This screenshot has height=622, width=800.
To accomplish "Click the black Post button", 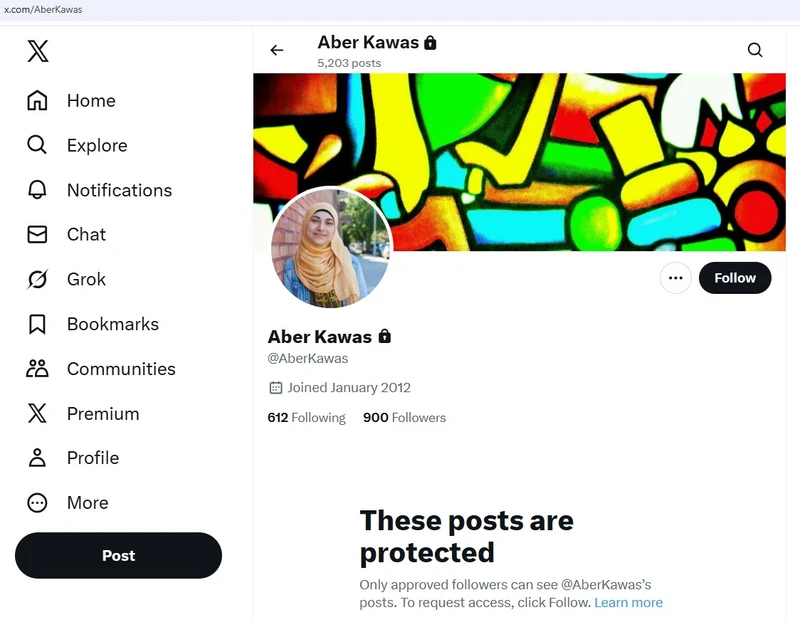I will tap(118, 556).
